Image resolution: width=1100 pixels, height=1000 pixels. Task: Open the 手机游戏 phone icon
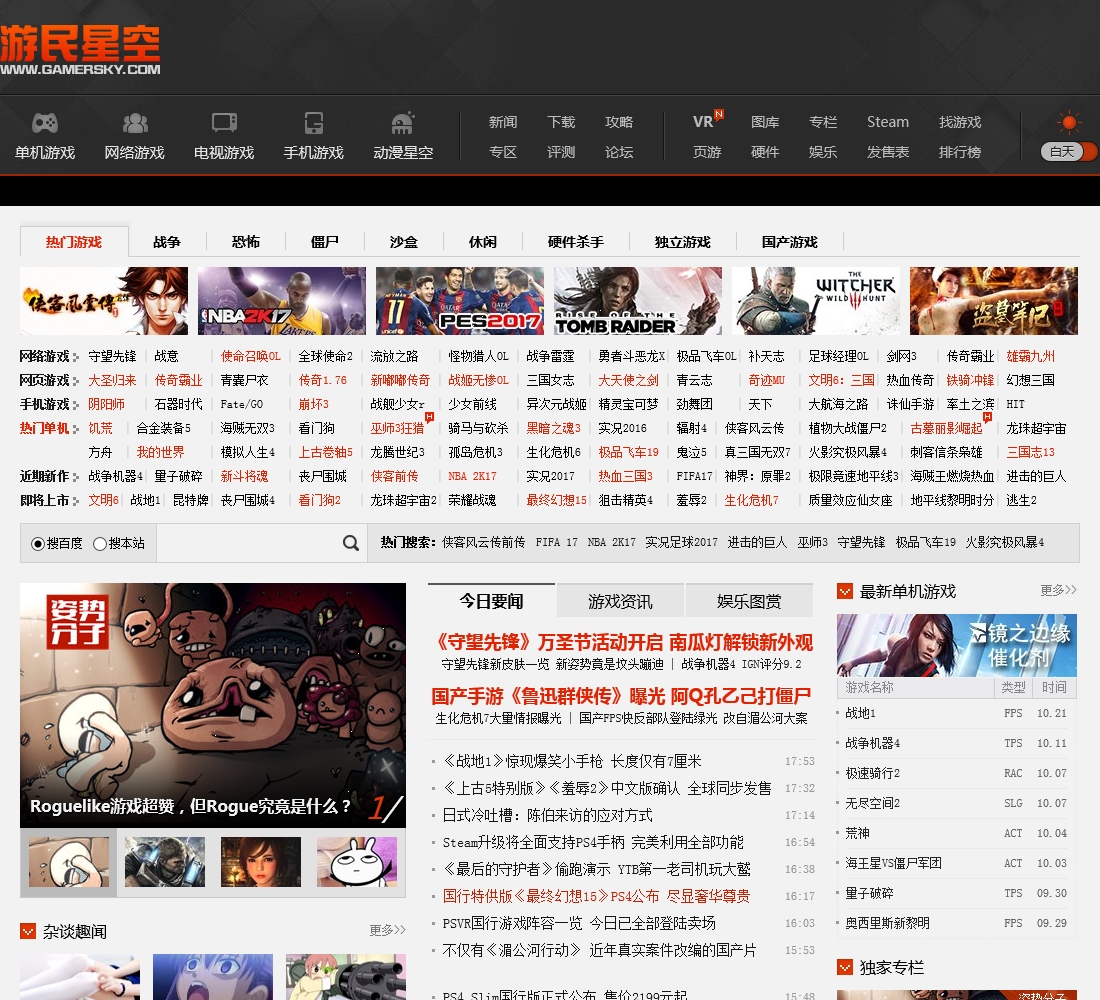pos(314,124)
